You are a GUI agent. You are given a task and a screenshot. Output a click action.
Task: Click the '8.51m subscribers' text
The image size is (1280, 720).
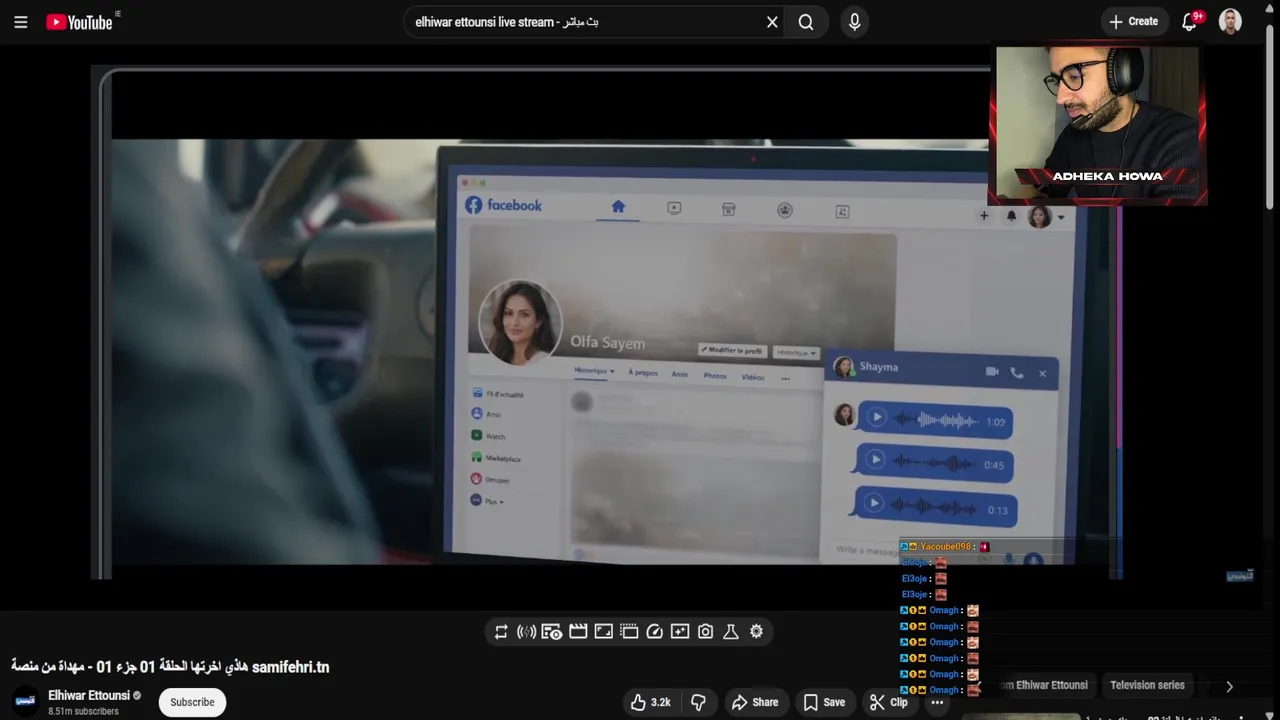pos(83,711)
